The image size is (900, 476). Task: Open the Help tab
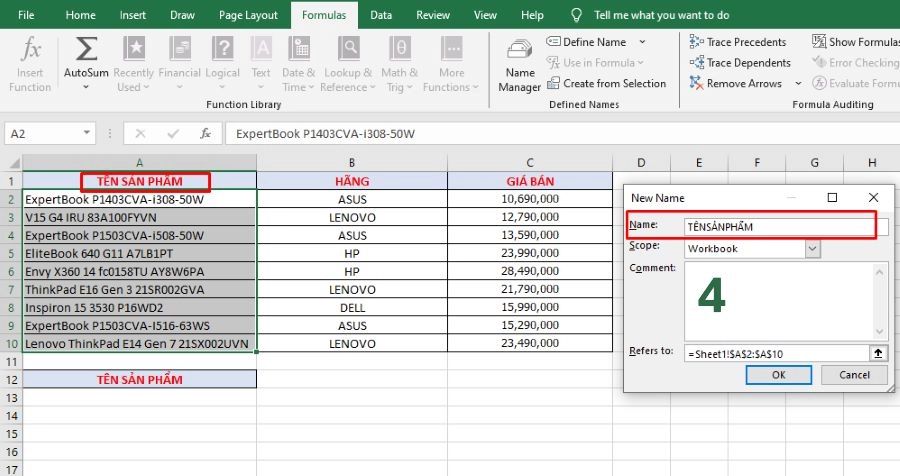pyautogui.click(x=532, y=15)
